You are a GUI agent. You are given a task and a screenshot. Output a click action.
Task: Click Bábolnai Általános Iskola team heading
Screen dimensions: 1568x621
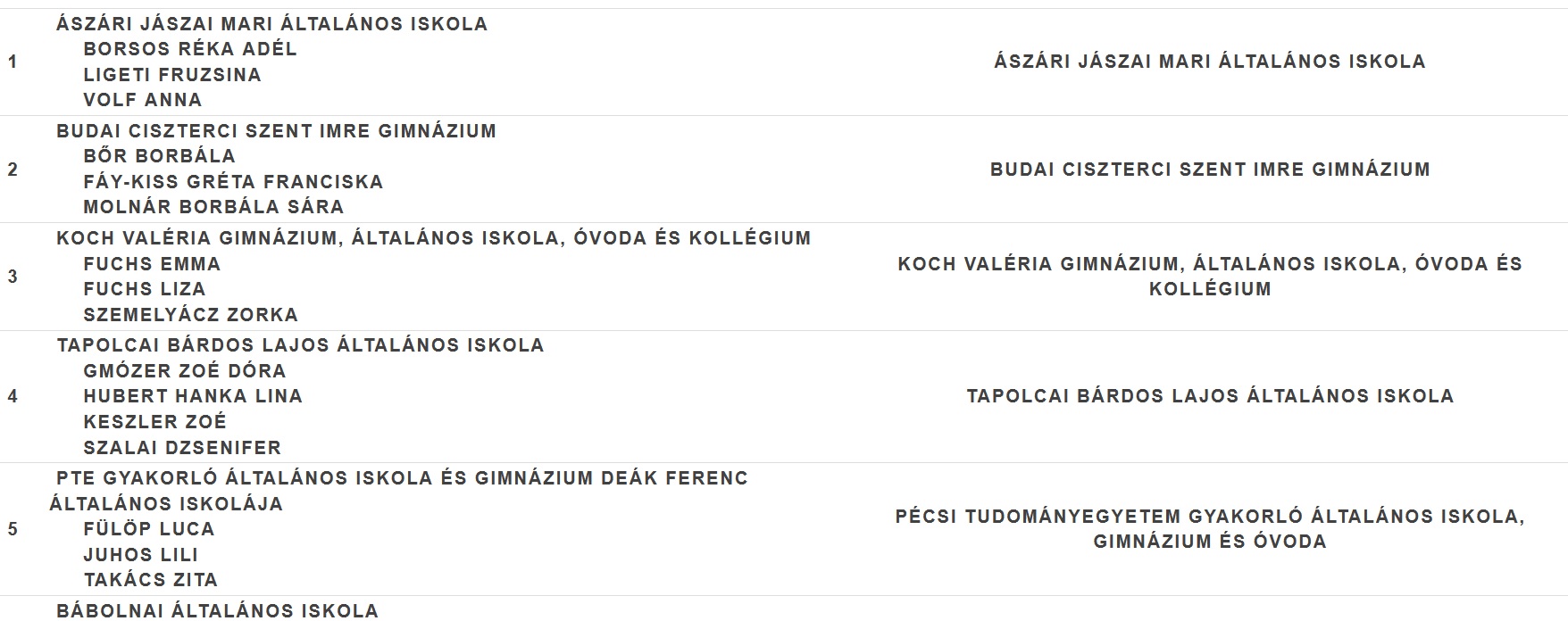click(x=218, y=611)
